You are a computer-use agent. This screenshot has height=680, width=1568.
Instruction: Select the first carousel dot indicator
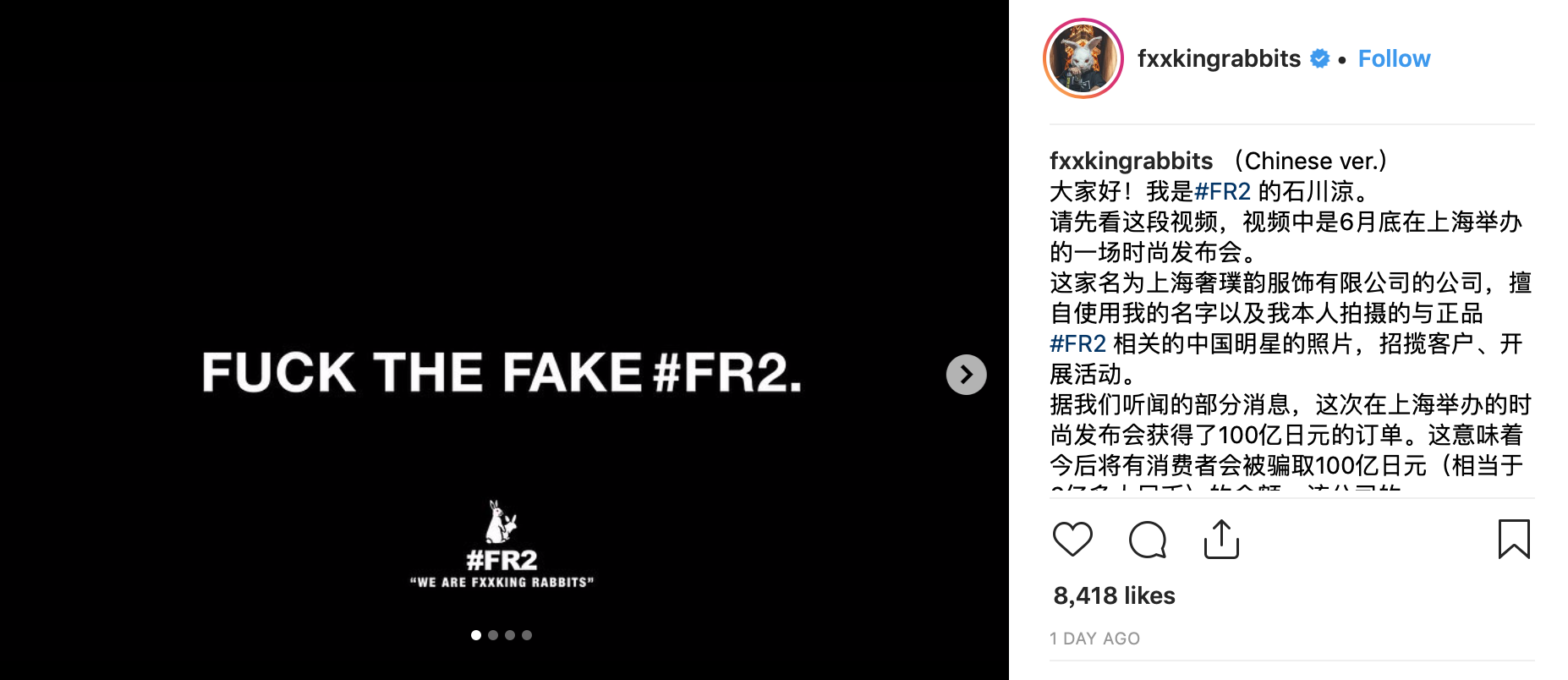pyautogui.click(x=476, y=635)
